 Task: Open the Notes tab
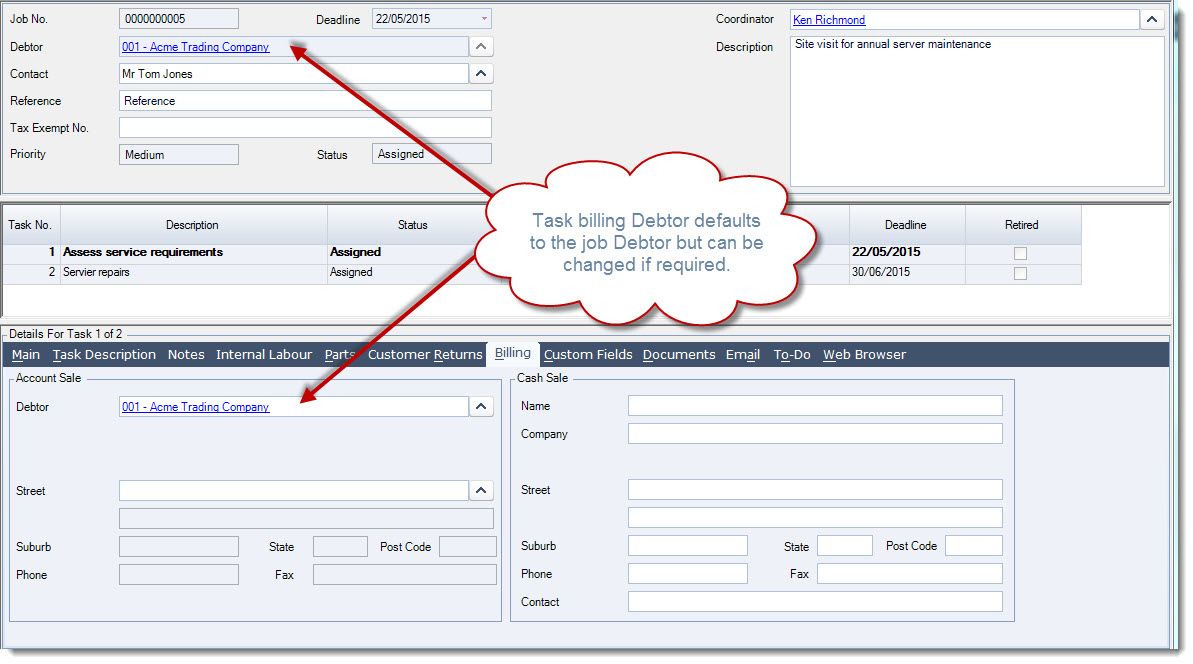point(186,354)
